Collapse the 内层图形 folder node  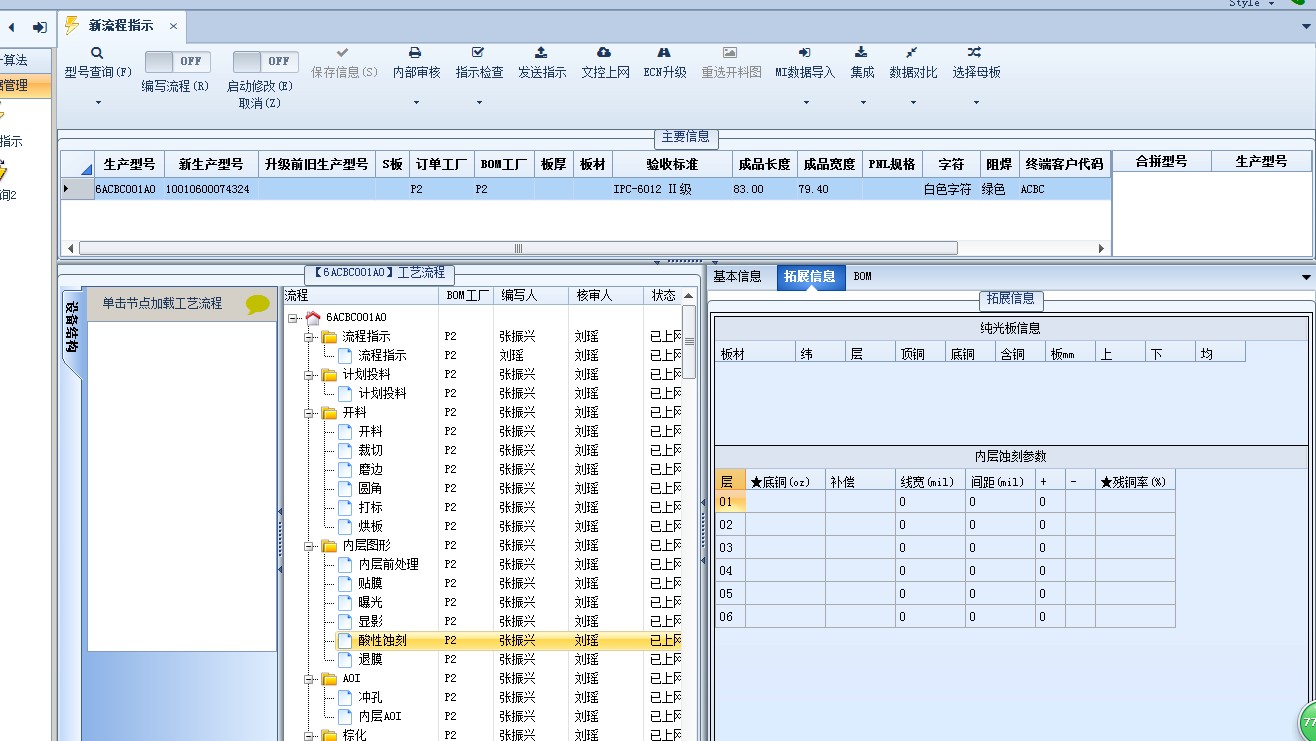click(x=310, y=546)
